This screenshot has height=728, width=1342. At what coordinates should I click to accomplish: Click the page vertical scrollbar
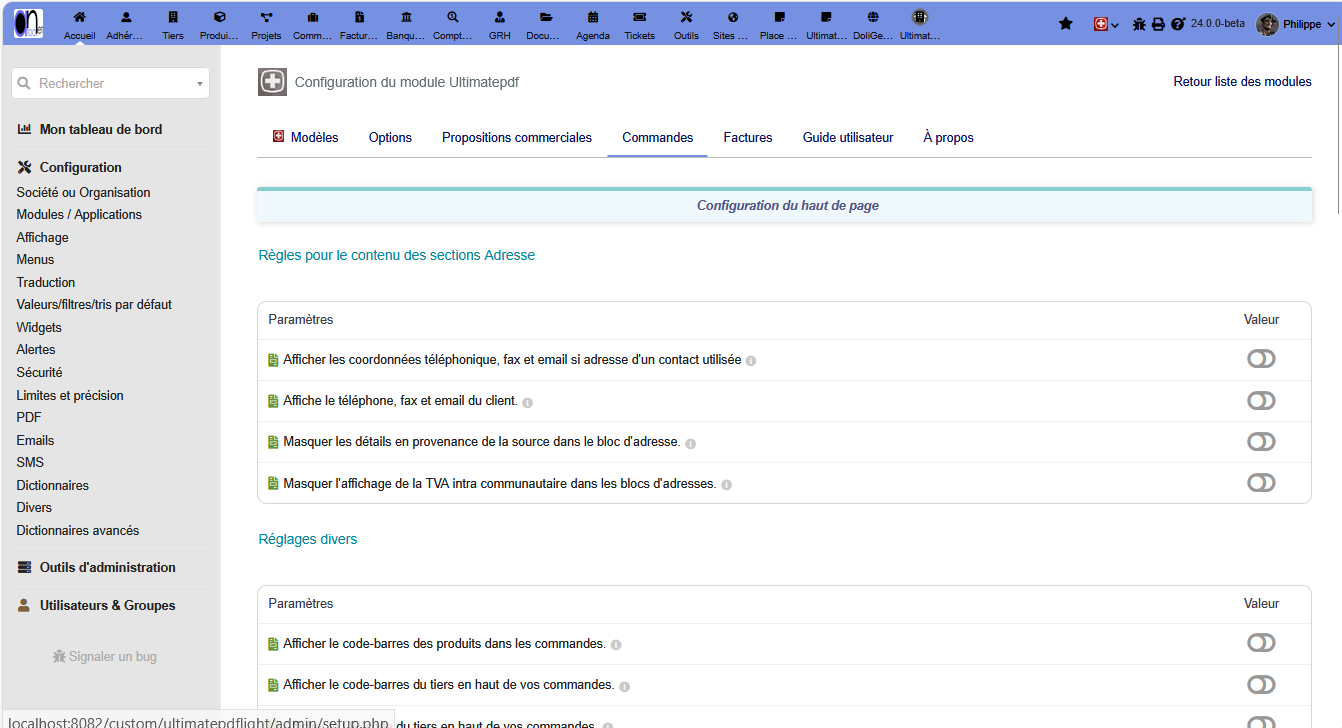click(x=1338, y=130)
